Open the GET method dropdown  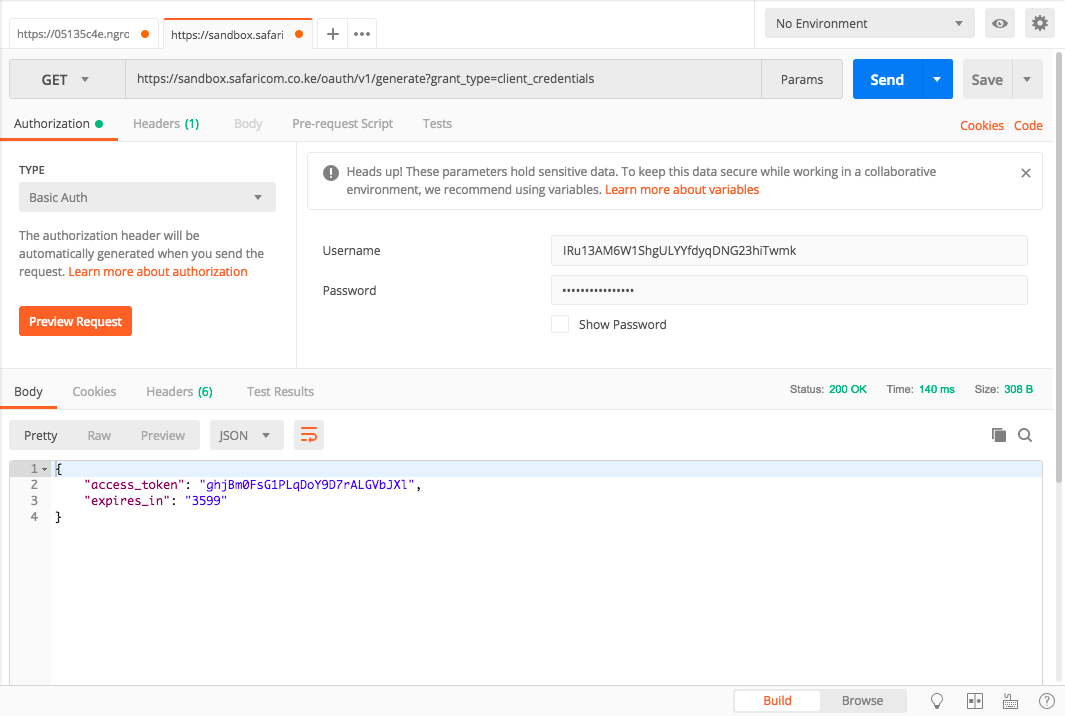tap(67, 79)
